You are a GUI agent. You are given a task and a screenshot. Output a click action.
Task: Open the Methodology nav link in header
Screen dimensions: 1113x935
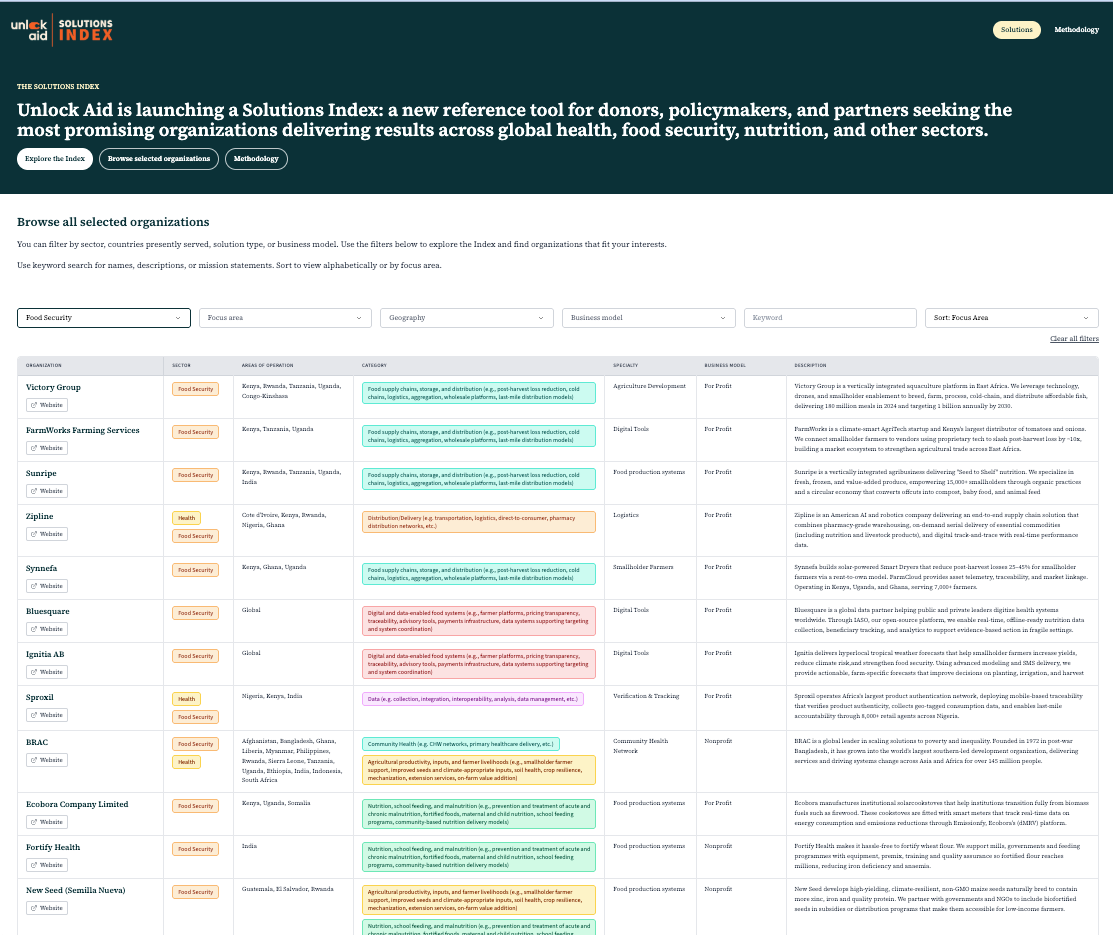point(1076,30)
